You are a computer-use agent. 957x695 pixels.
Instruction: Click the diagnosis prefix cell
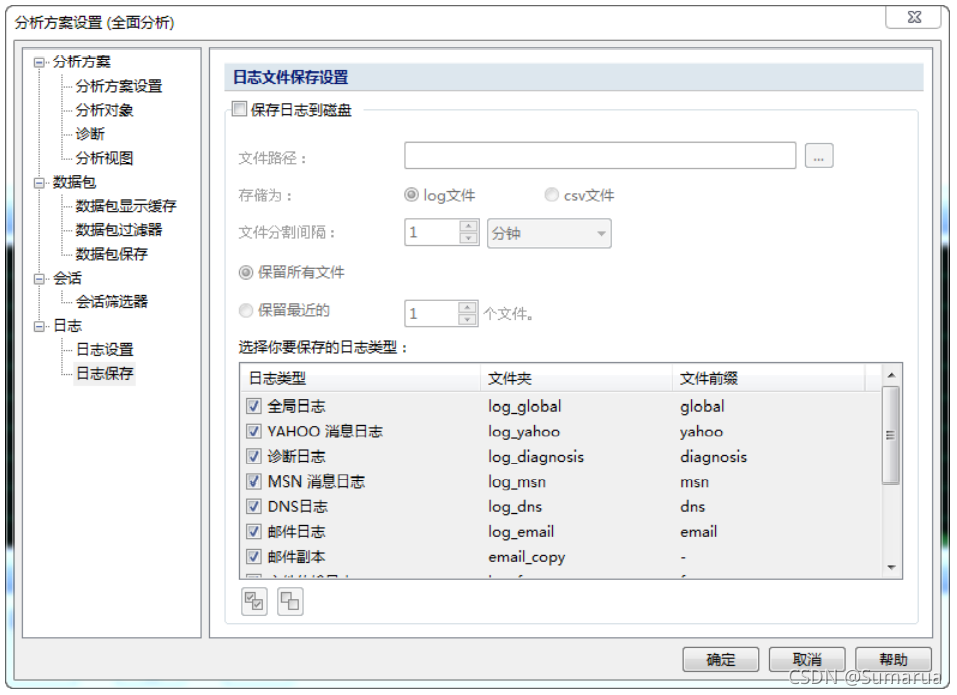tap(713, 456)
